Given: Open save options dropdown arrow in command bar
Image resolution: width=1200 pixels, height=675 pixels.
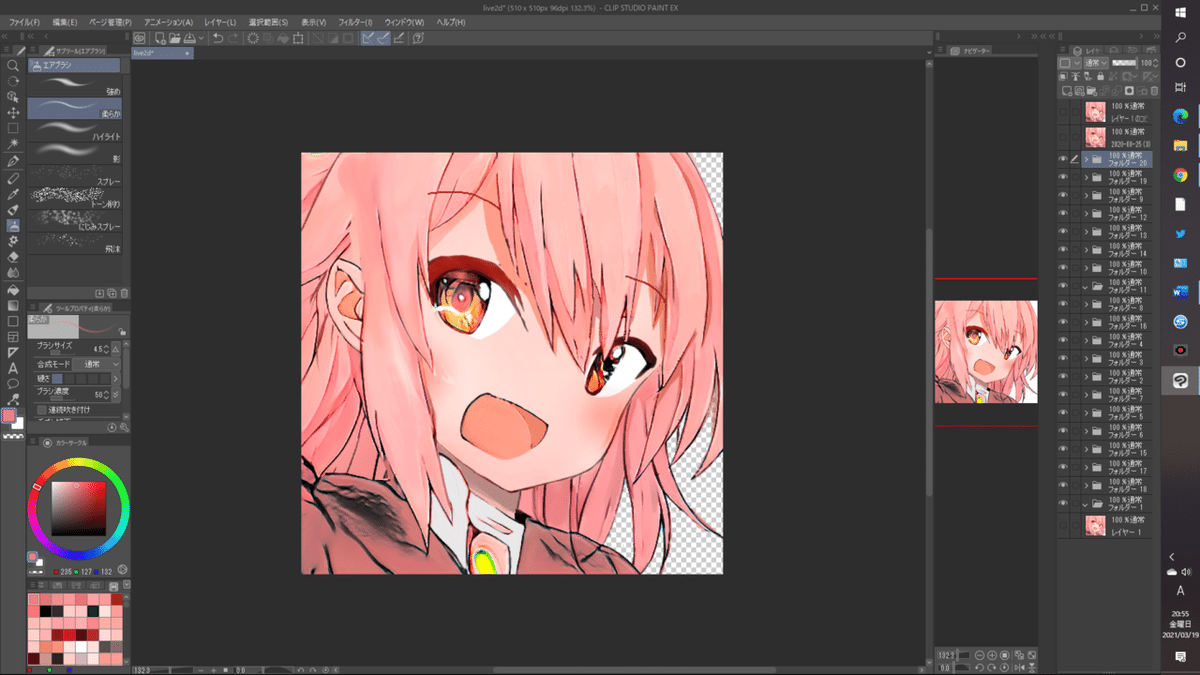Looking at the screenshot, I should (201, 38).
